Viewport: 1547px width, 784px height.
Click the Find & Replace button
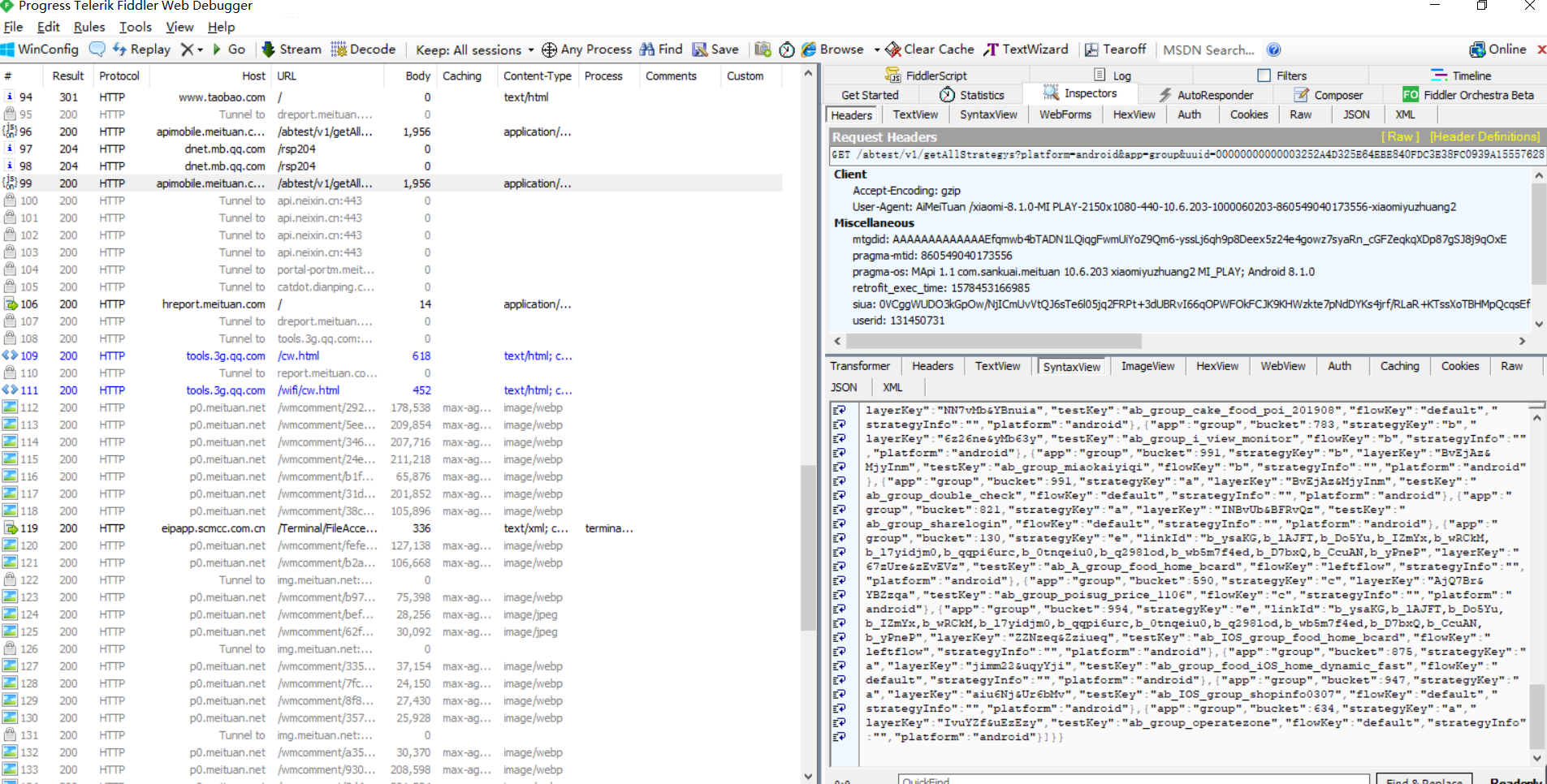coord(1424,780)
